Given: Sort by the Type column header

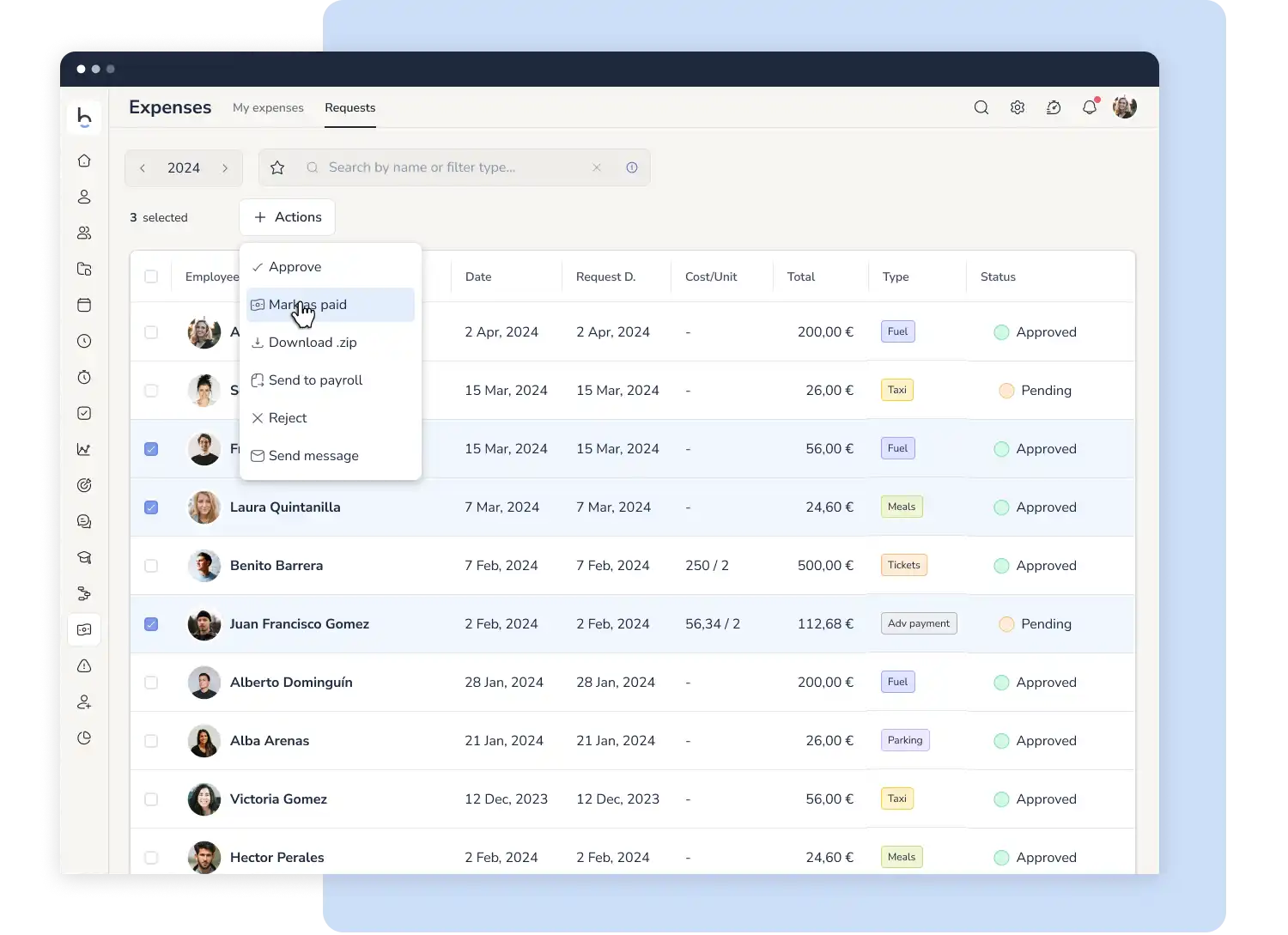Looking at the screenshot, I should pos(896,276).
